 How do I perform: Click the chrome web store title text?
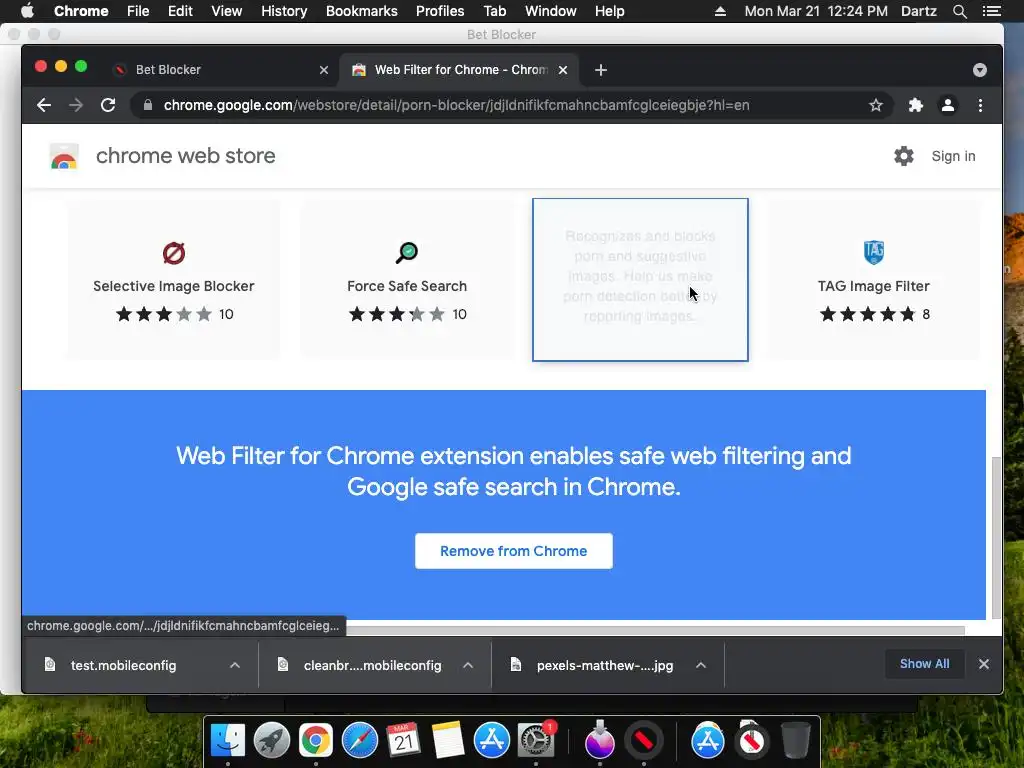pos(185,156)
